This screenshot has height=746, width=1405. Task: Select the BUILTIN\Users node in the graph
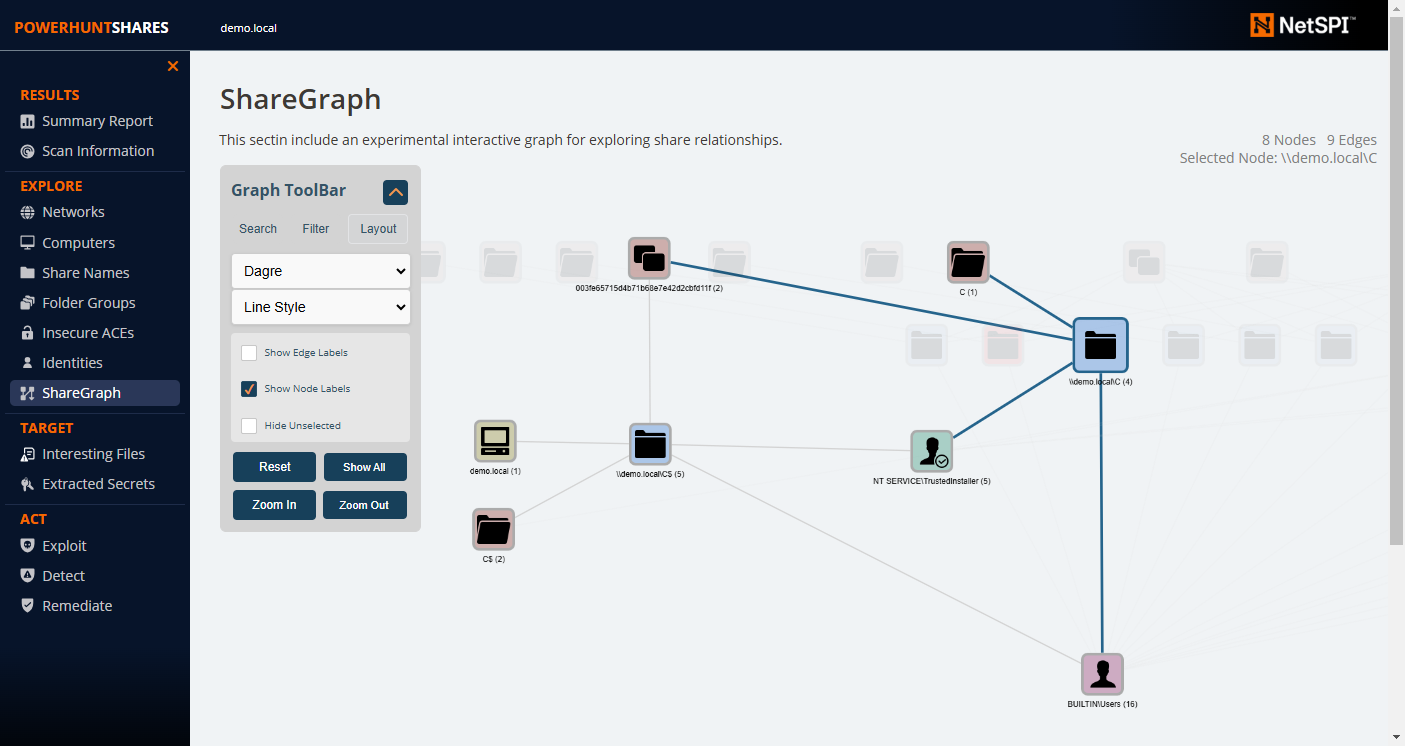[1102, 674]
